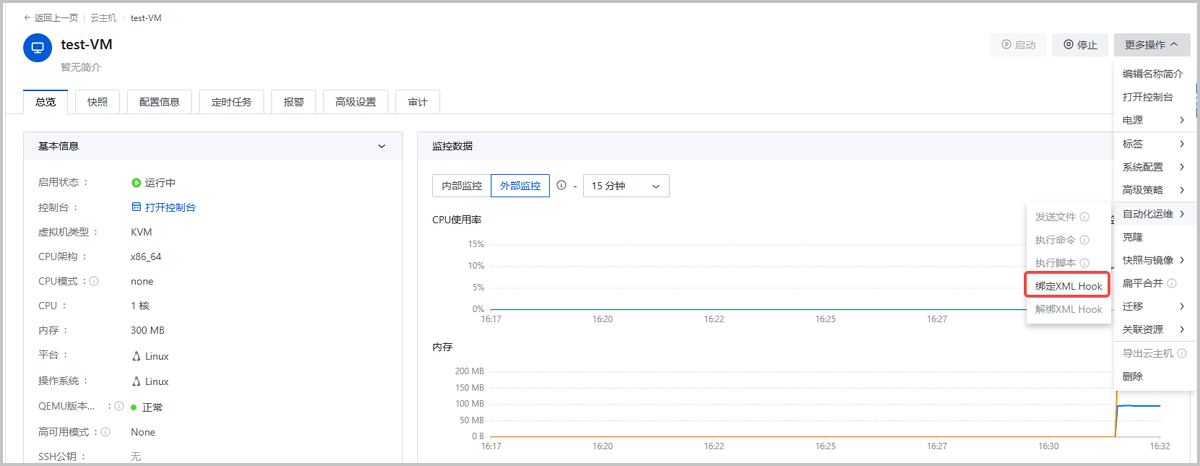
Task: Click info icon beside 发送文件 option
Action: [1084, 217]
